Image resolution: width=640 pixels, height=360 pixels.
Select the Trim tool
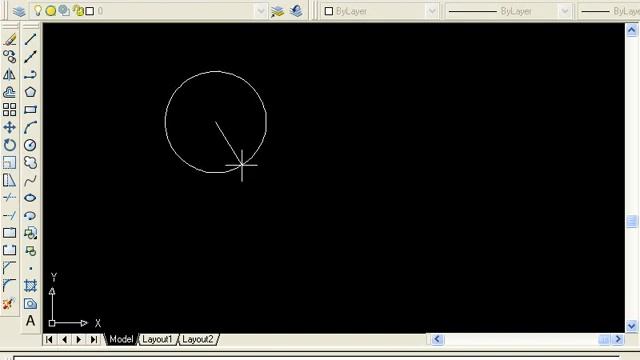9,198
